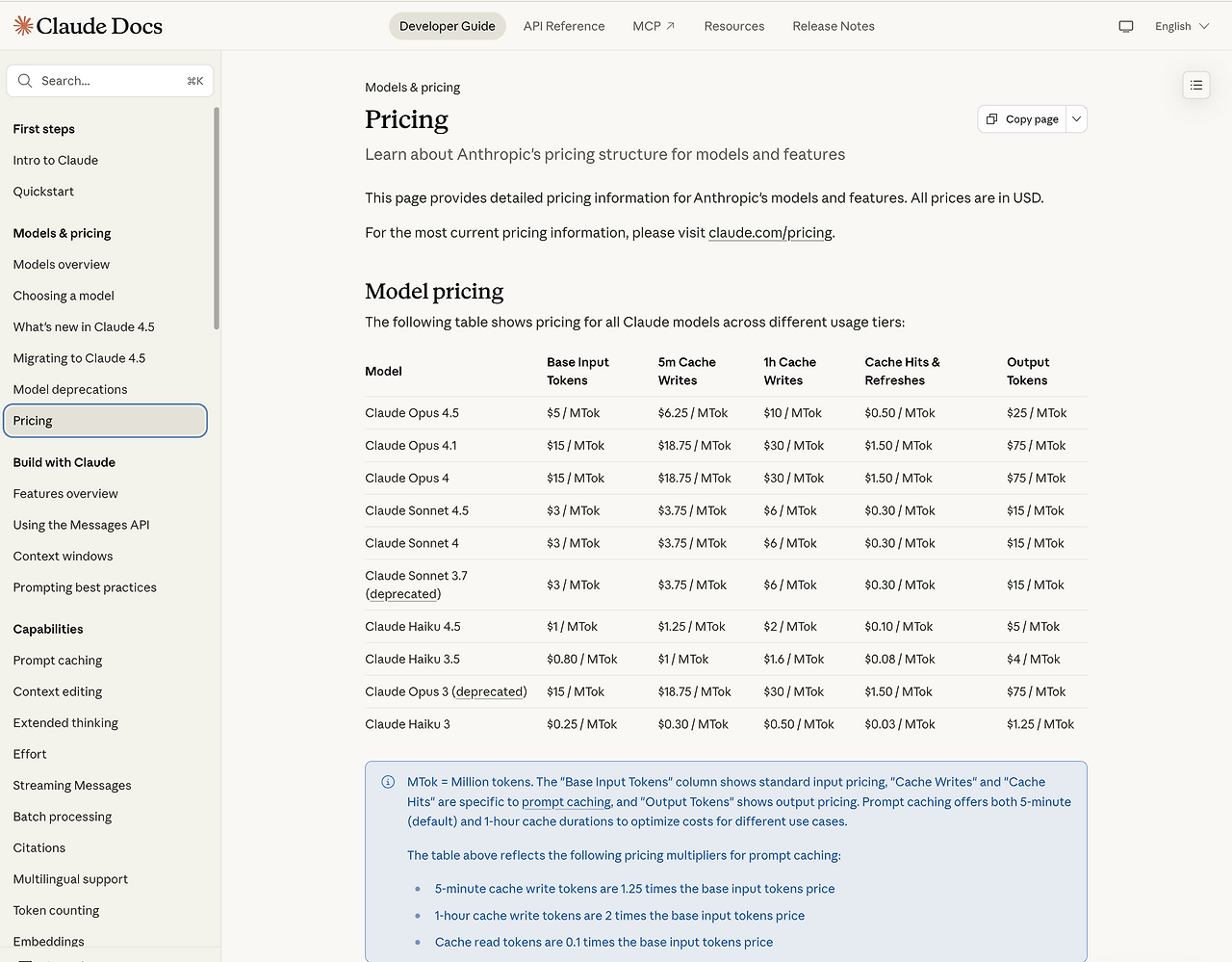Click the Claude Haiku 4.5 model cell

pos(413,627)
